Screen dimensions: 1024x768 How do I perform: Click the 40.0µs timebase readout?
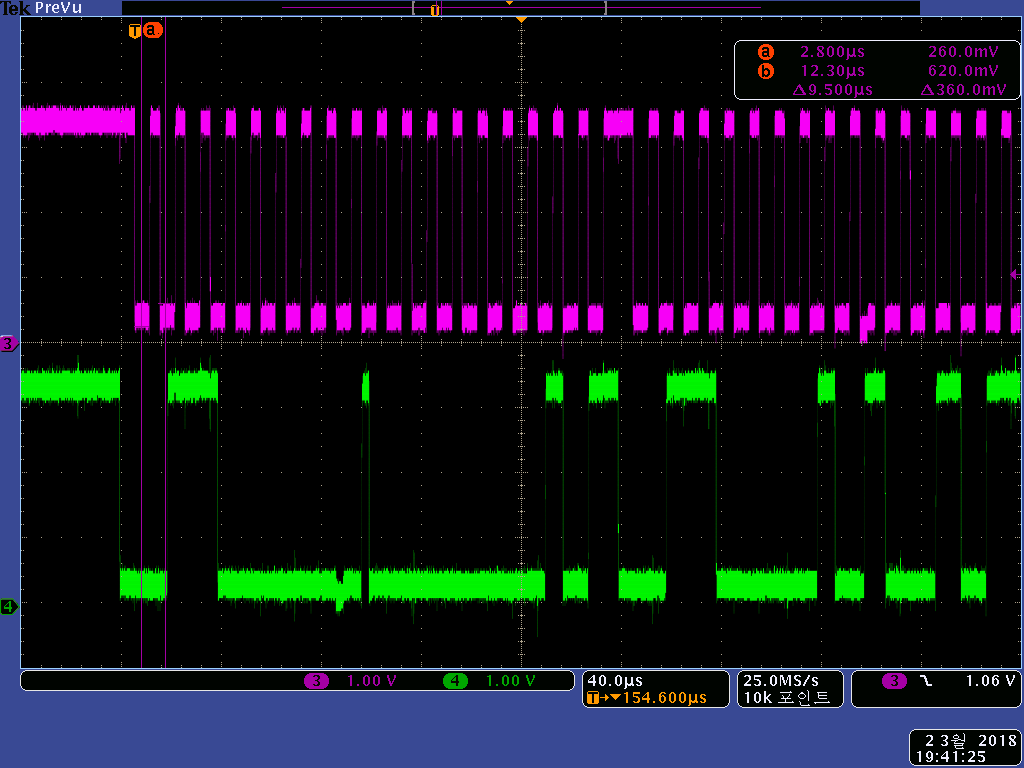pyautogui.click(x=615, y=681)
